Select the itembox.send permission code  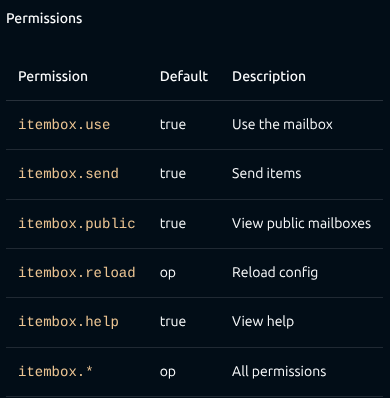(x=68, y=173)
